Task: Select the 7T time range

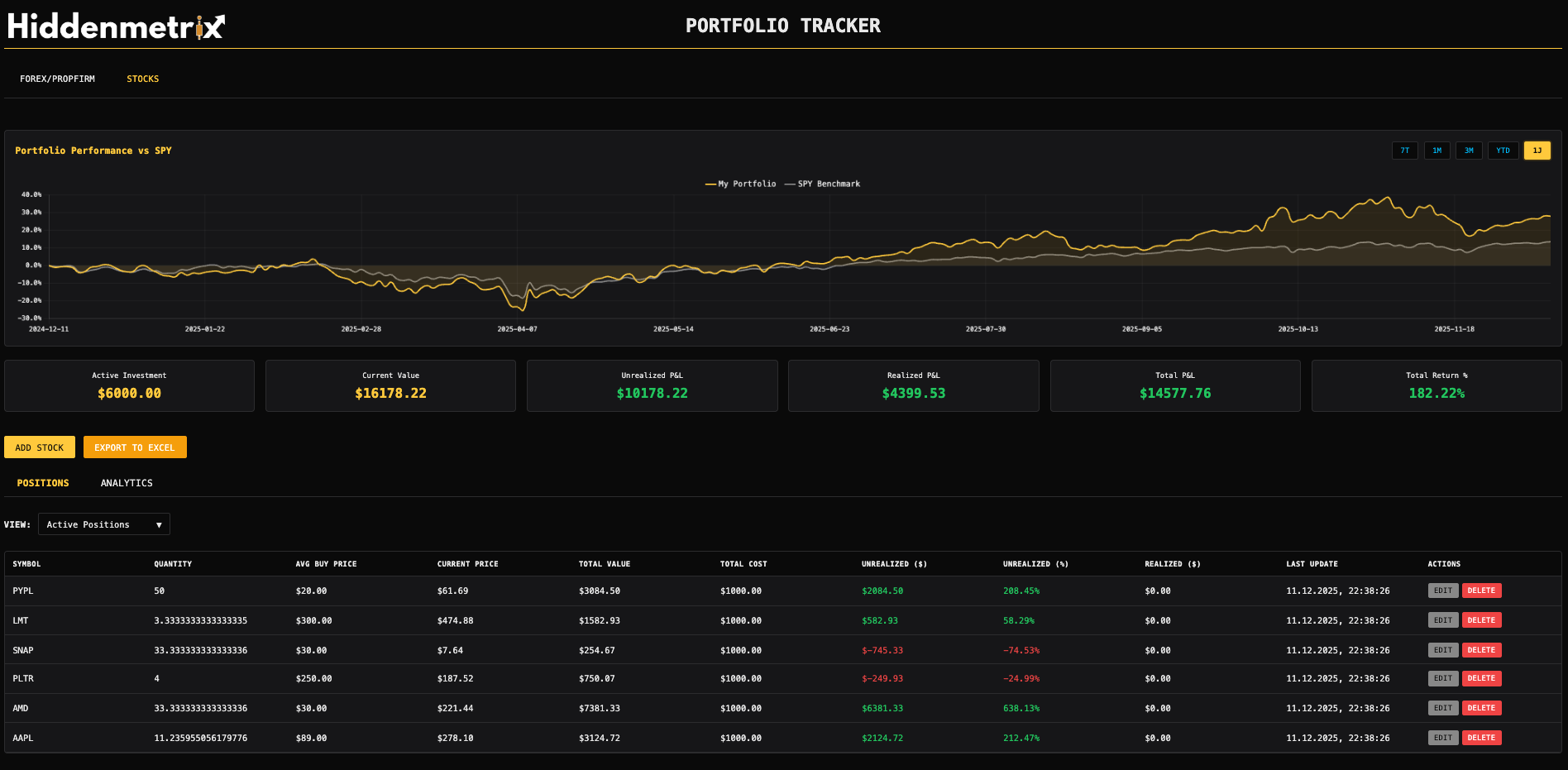Action: coord(1405,151)
